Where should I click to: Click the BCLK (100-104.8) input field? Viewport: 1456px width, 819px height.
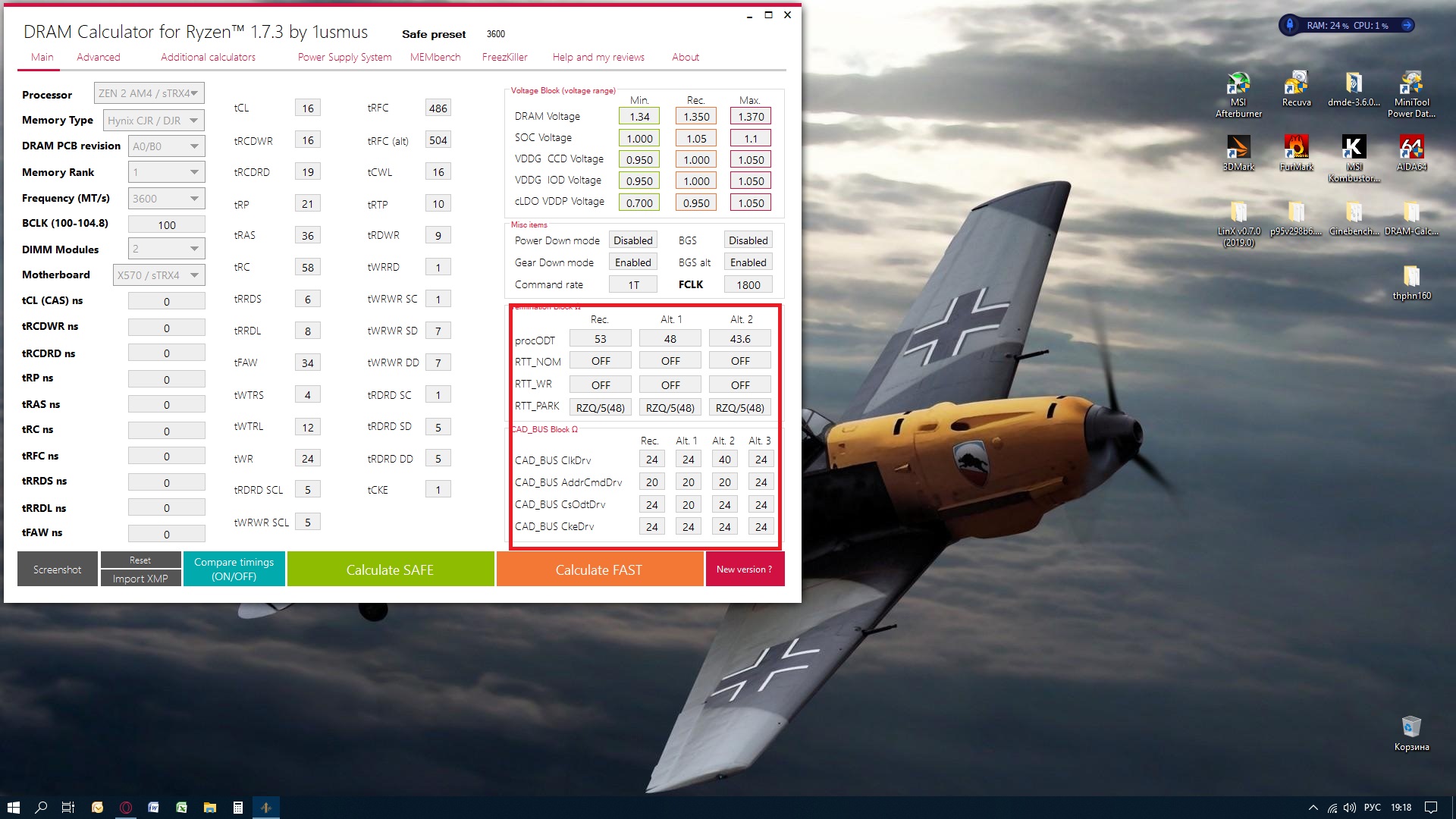[167, 224]
